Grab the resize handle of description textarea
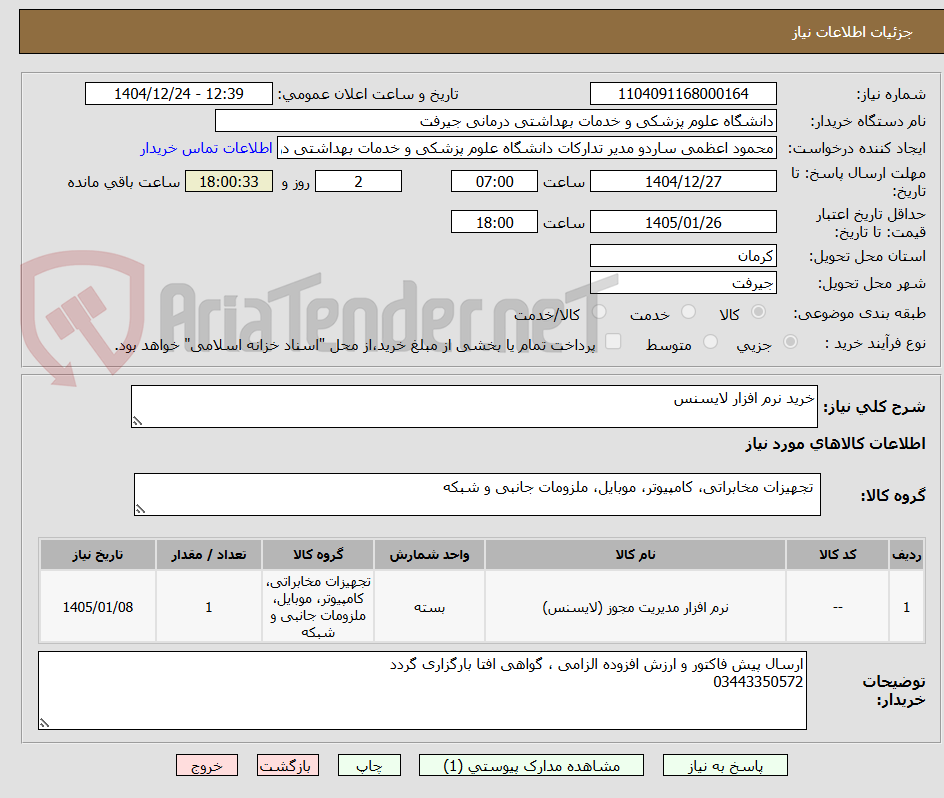 (137, 422)
